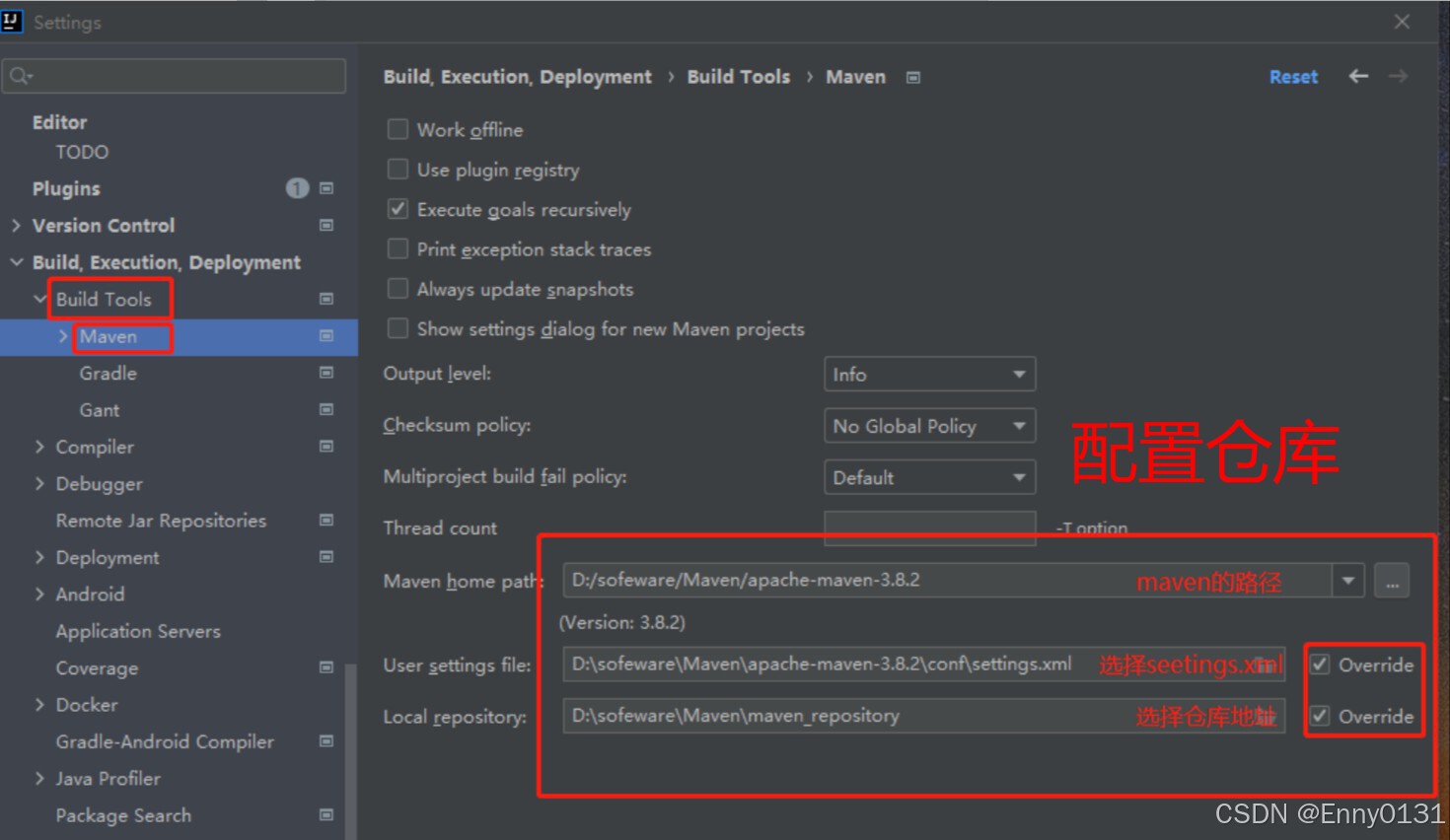1450x840 pixels.
Task: Click the project icon on the Plugins row
Action: tap(326, 187)
